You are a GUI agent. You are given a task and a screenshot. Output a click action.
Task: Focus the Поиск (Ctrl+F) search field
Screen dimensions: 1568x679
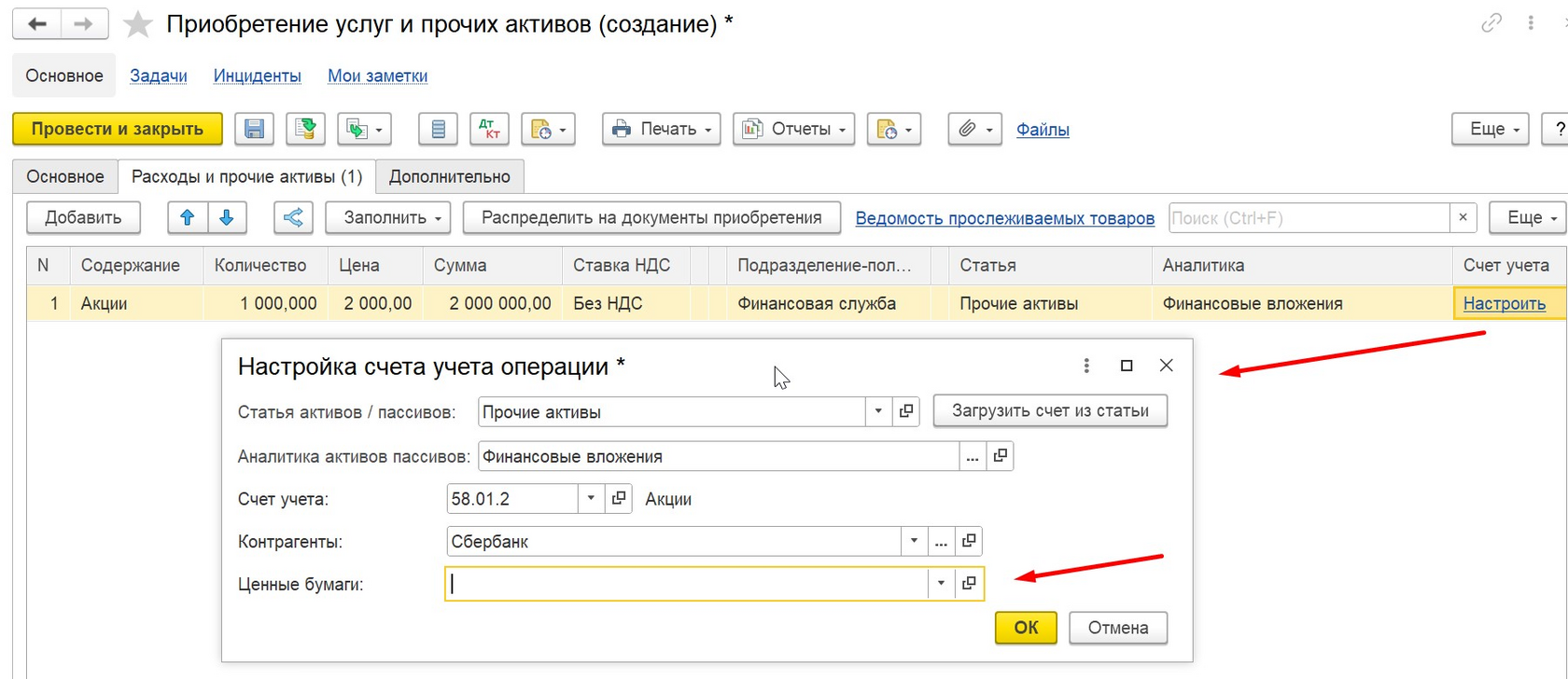[x=1309, y=217]
